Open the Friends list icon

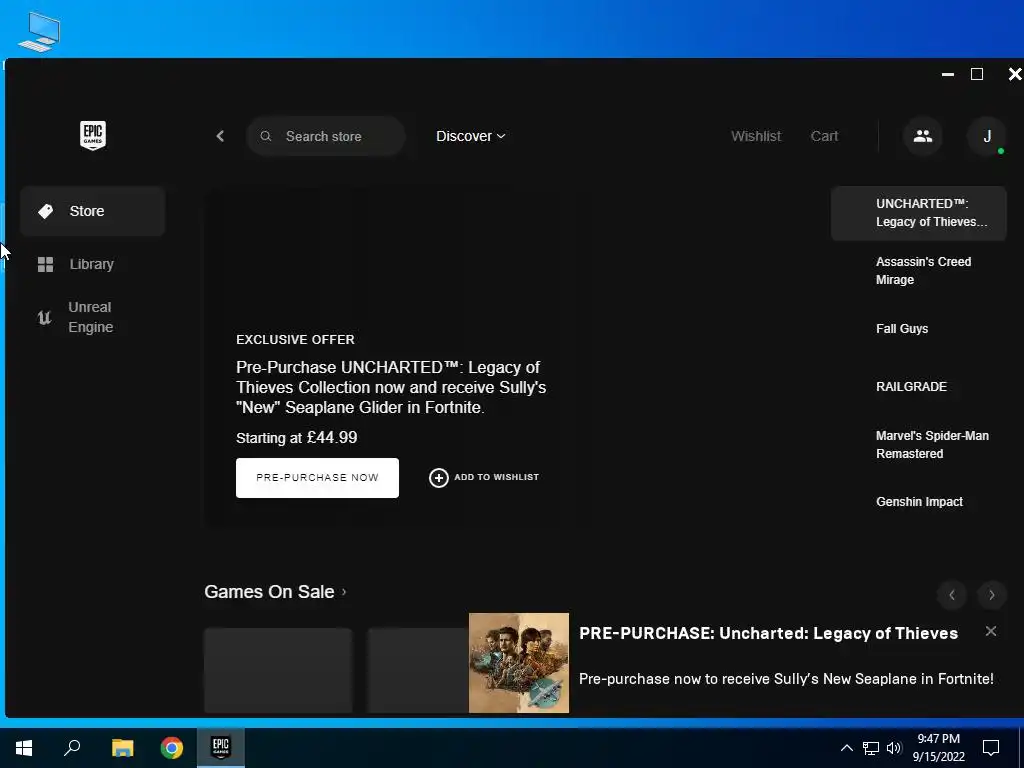coord(923,136)
